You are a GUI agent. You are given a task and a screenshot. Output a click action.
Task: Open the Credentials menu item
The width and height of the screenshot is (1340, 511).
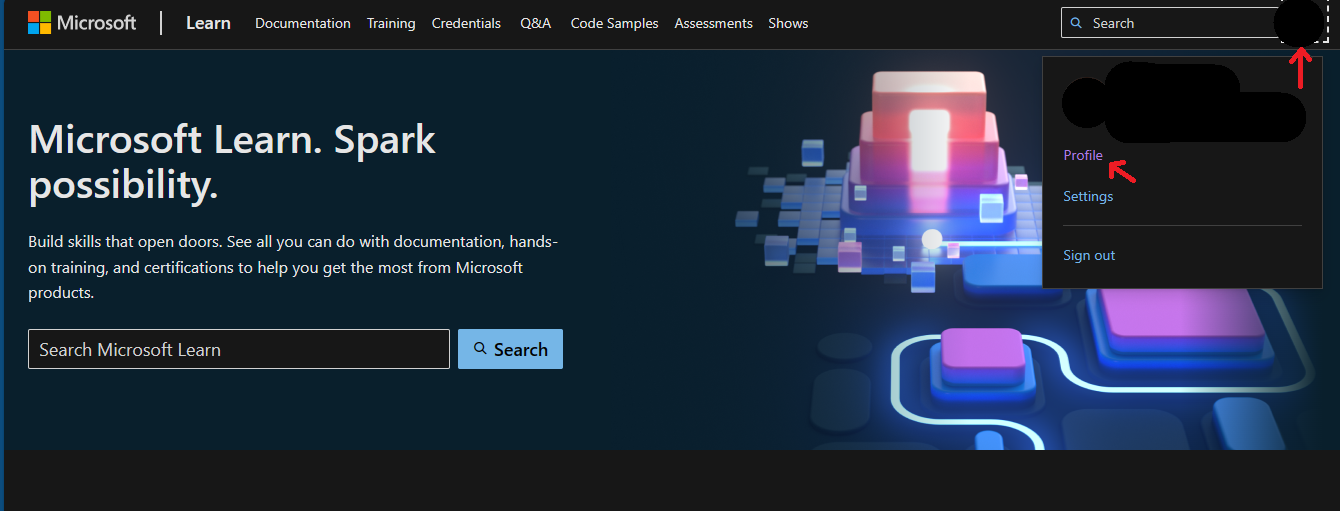tap(468, 23)
